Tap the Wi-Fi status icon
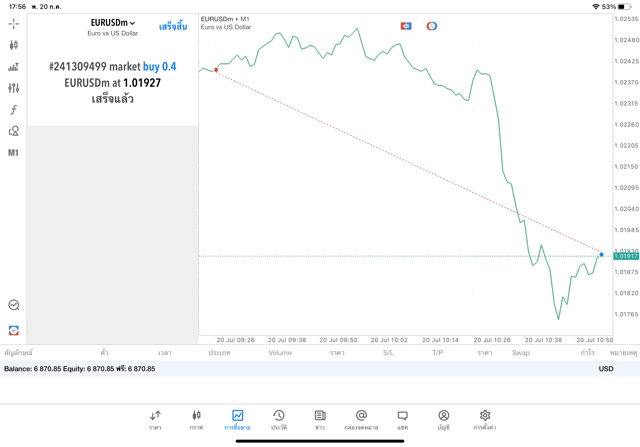The height and width of the screenshot is (447, 640). pos(596,7)
